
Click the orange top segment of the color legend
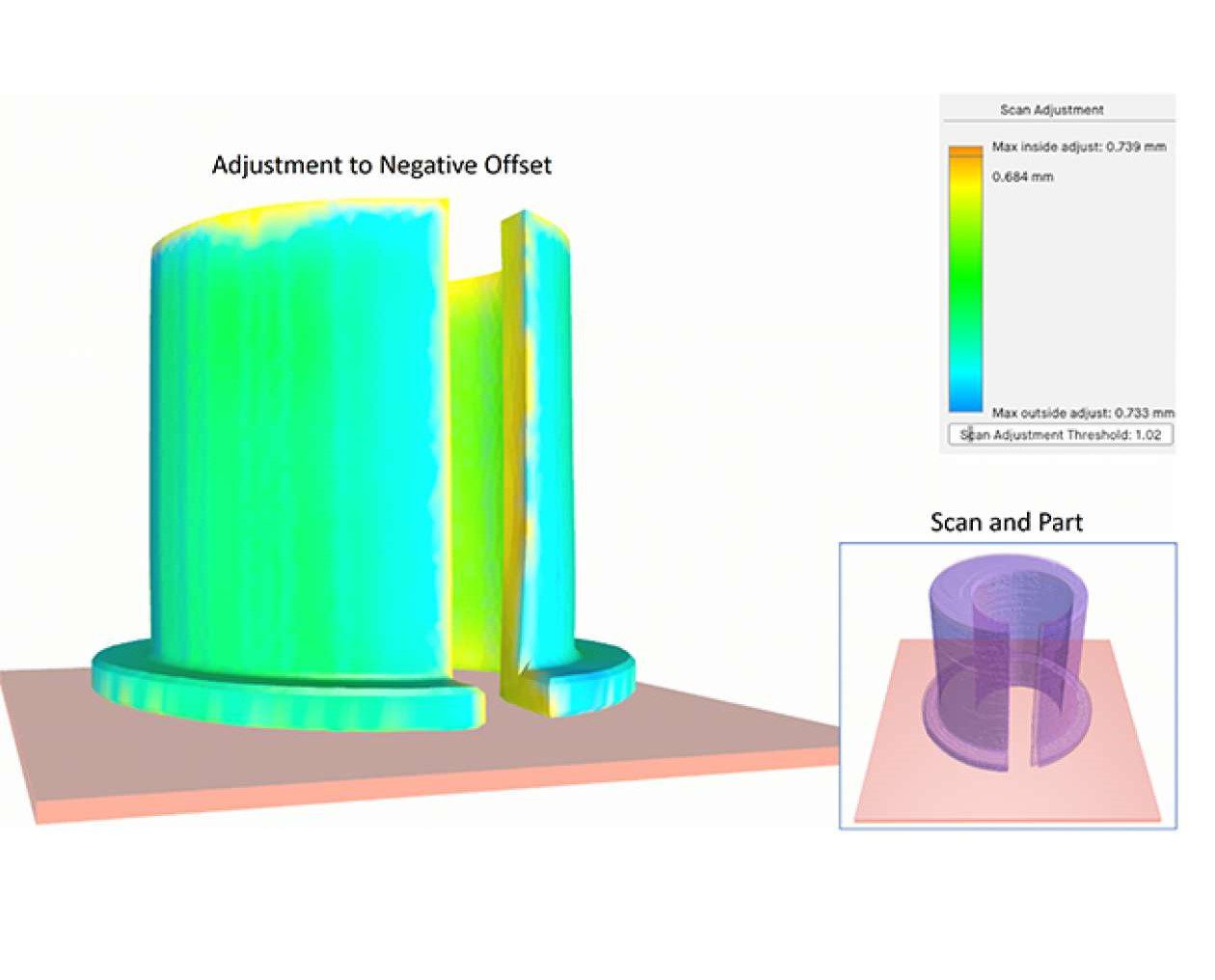tap(964, 152)
